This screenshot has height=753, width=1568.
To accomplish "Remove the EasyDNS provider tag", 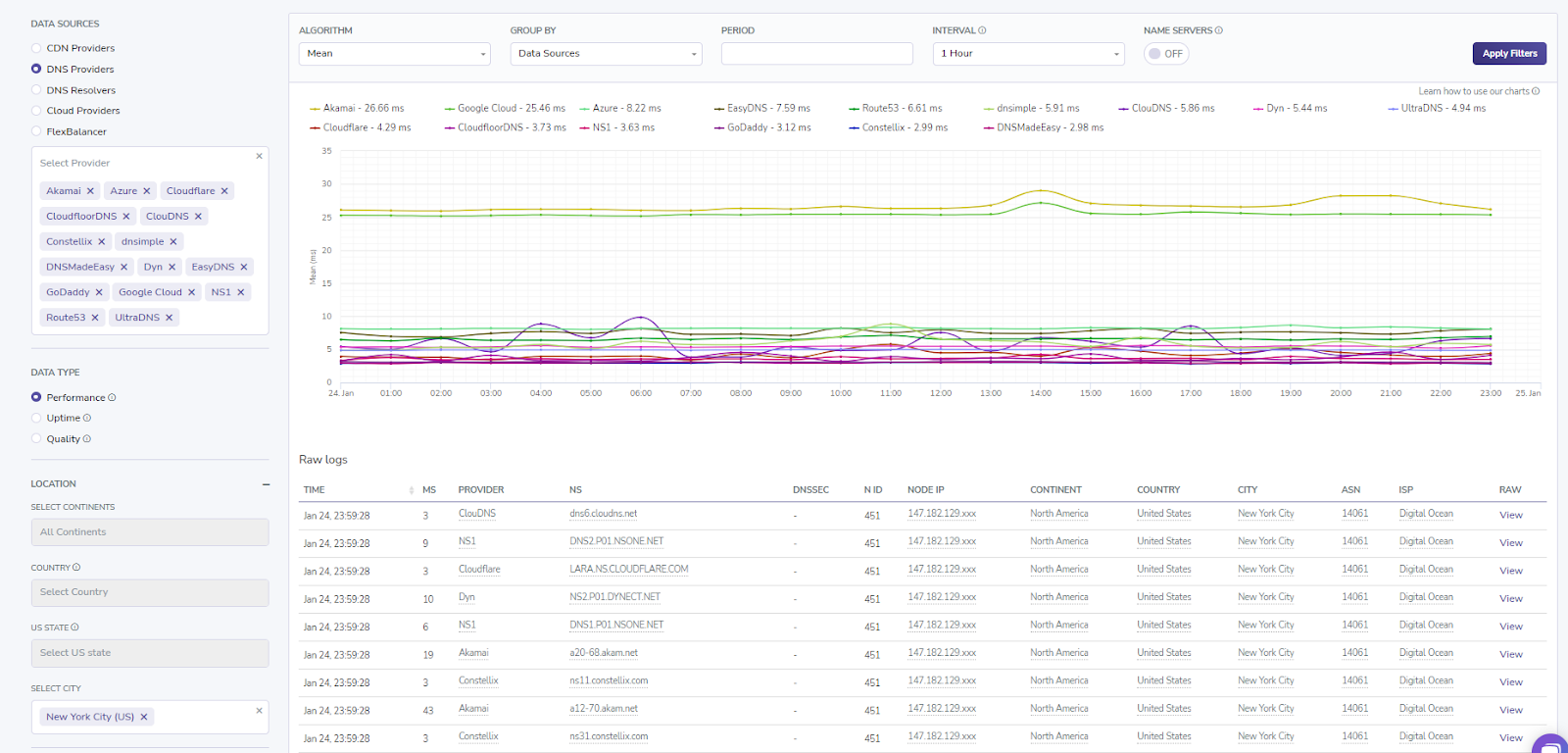I will [x=244, y=267].
